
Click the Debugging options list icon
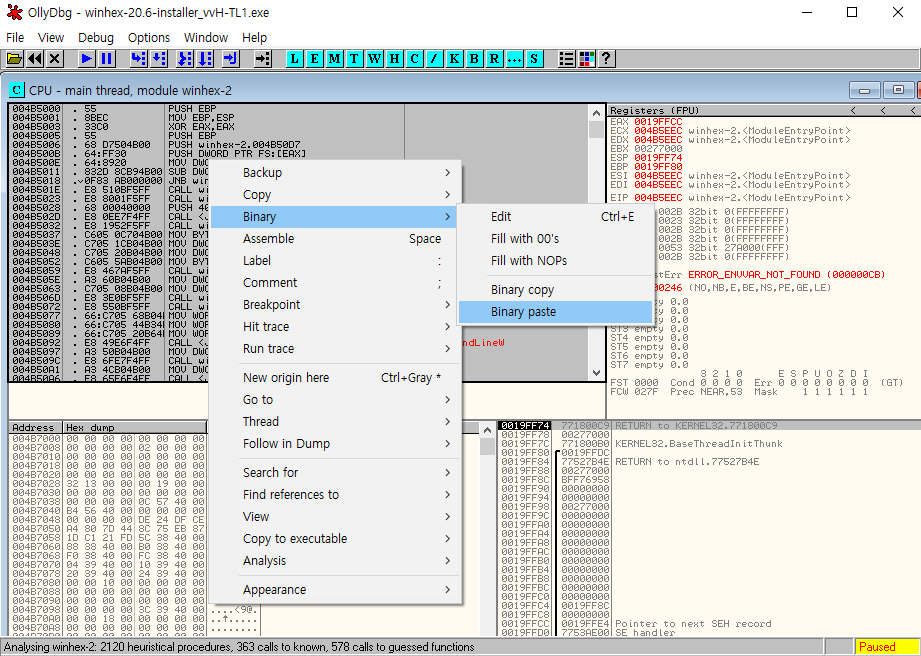point(566,59)
